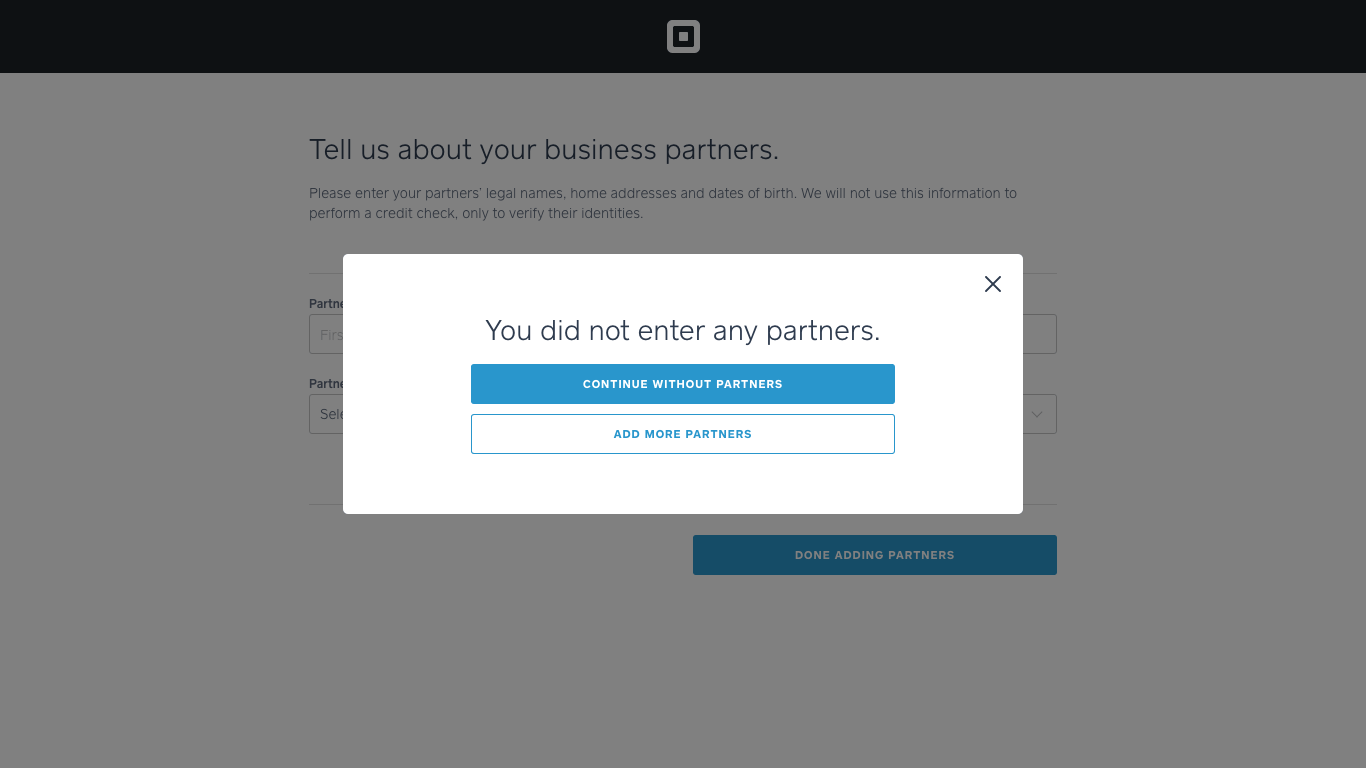Viewport: 1366px width, 768px height.
Task: Focus the partially hidden First name field
Action: coord(326,335)
